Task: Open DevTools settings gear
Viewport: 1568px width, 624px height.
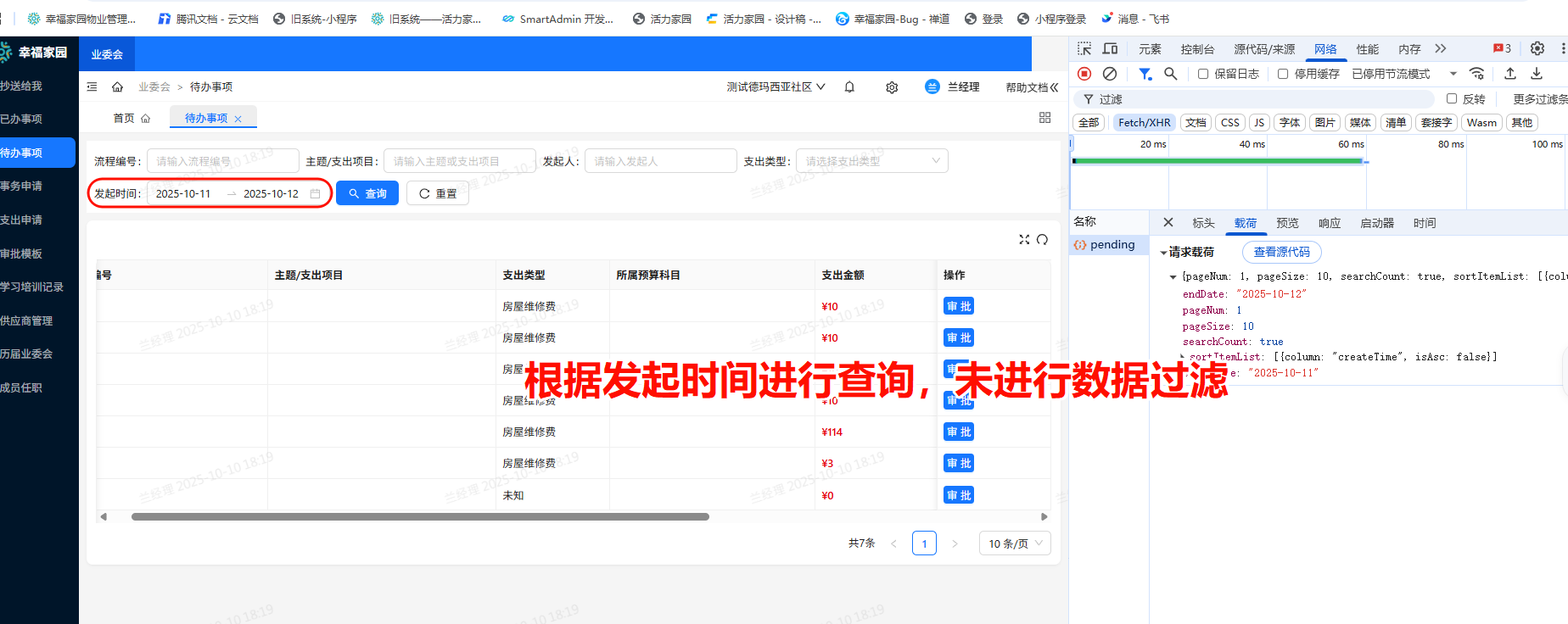Action: tap(1537, 48)
